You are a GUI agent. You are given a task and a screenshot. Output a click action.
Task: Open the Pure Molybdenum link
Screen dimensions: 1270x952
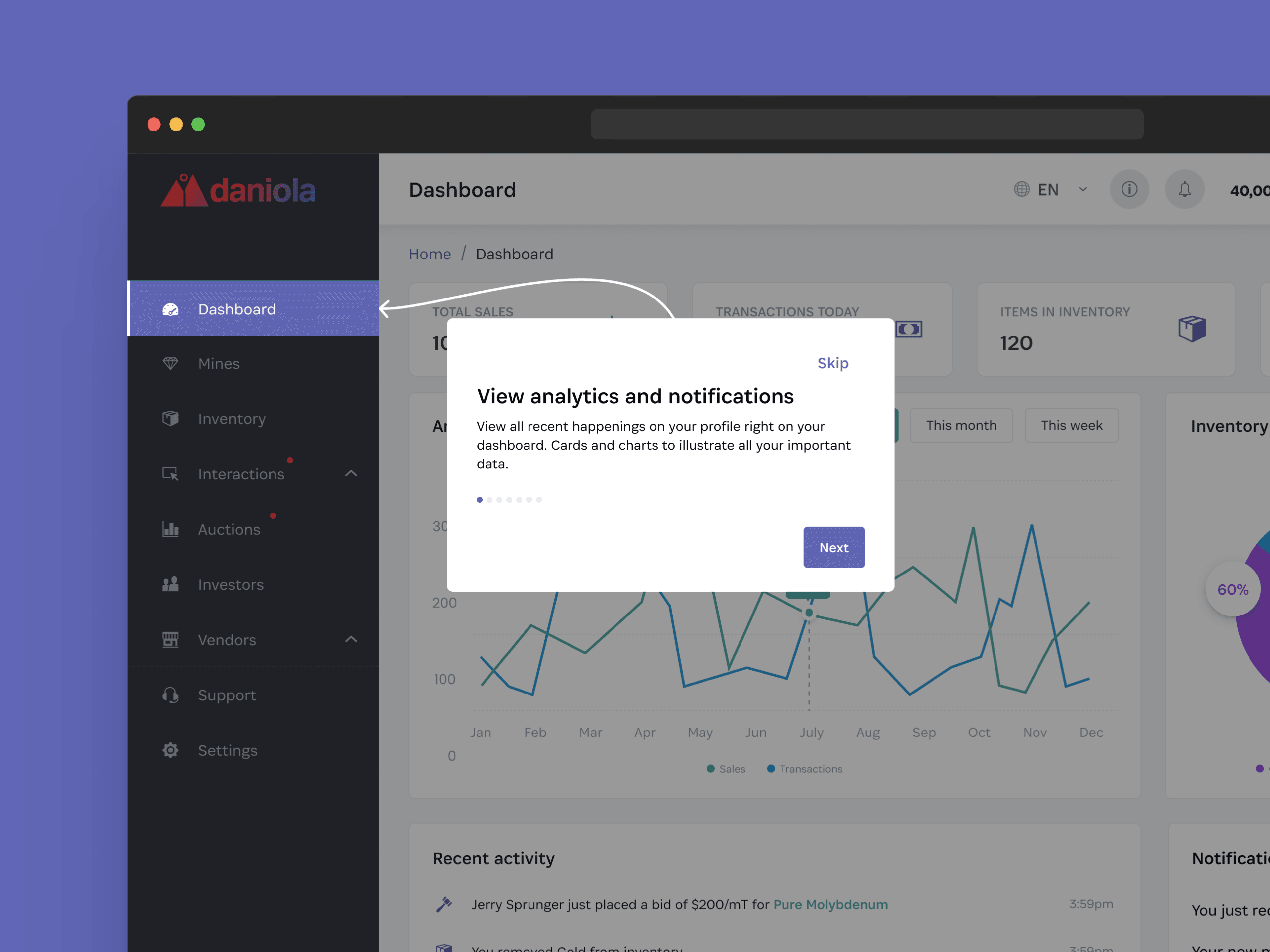pos(830,904)
